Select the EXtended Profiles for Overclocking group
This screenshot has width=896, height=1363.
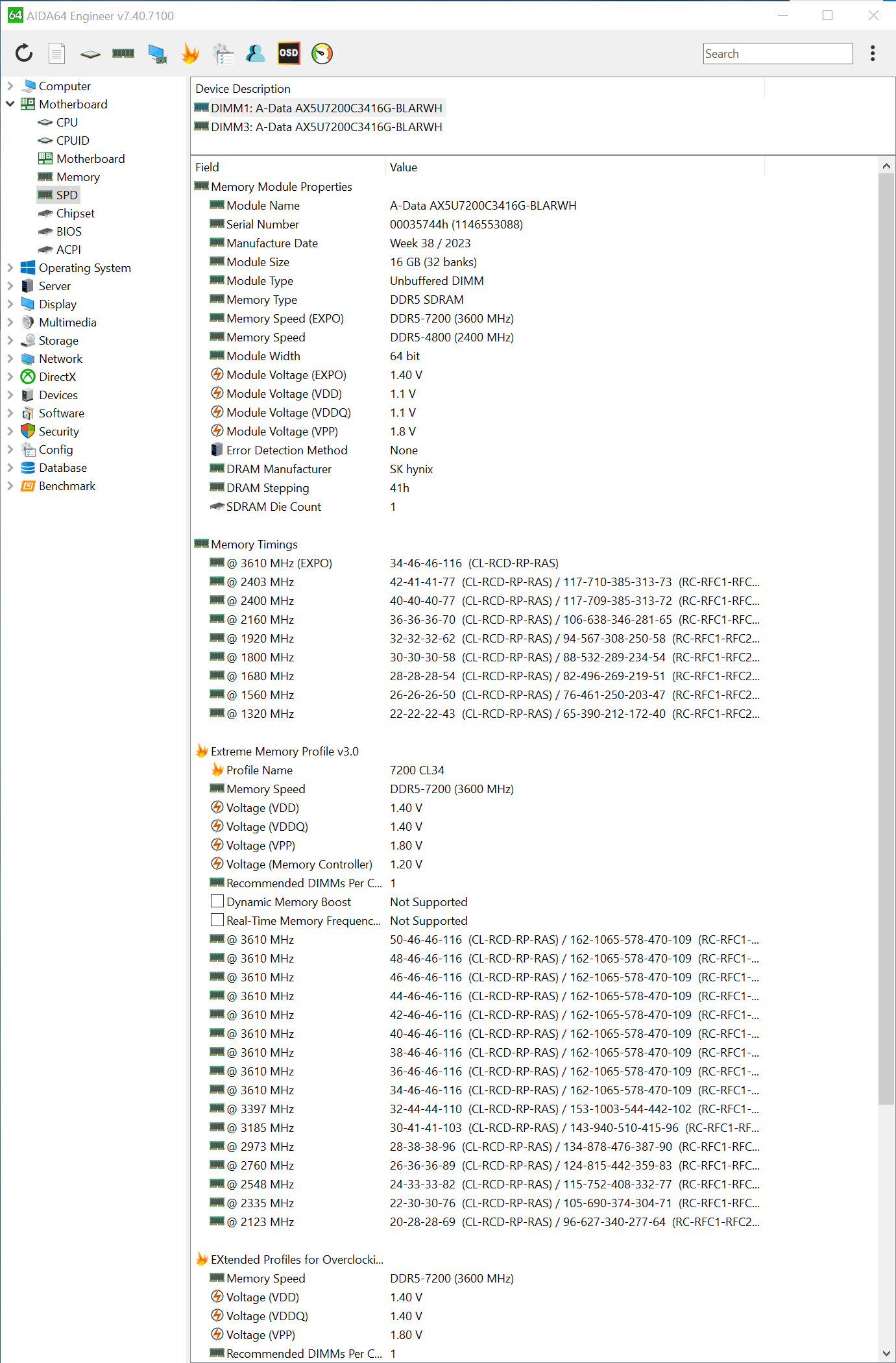pos(477,1259)
